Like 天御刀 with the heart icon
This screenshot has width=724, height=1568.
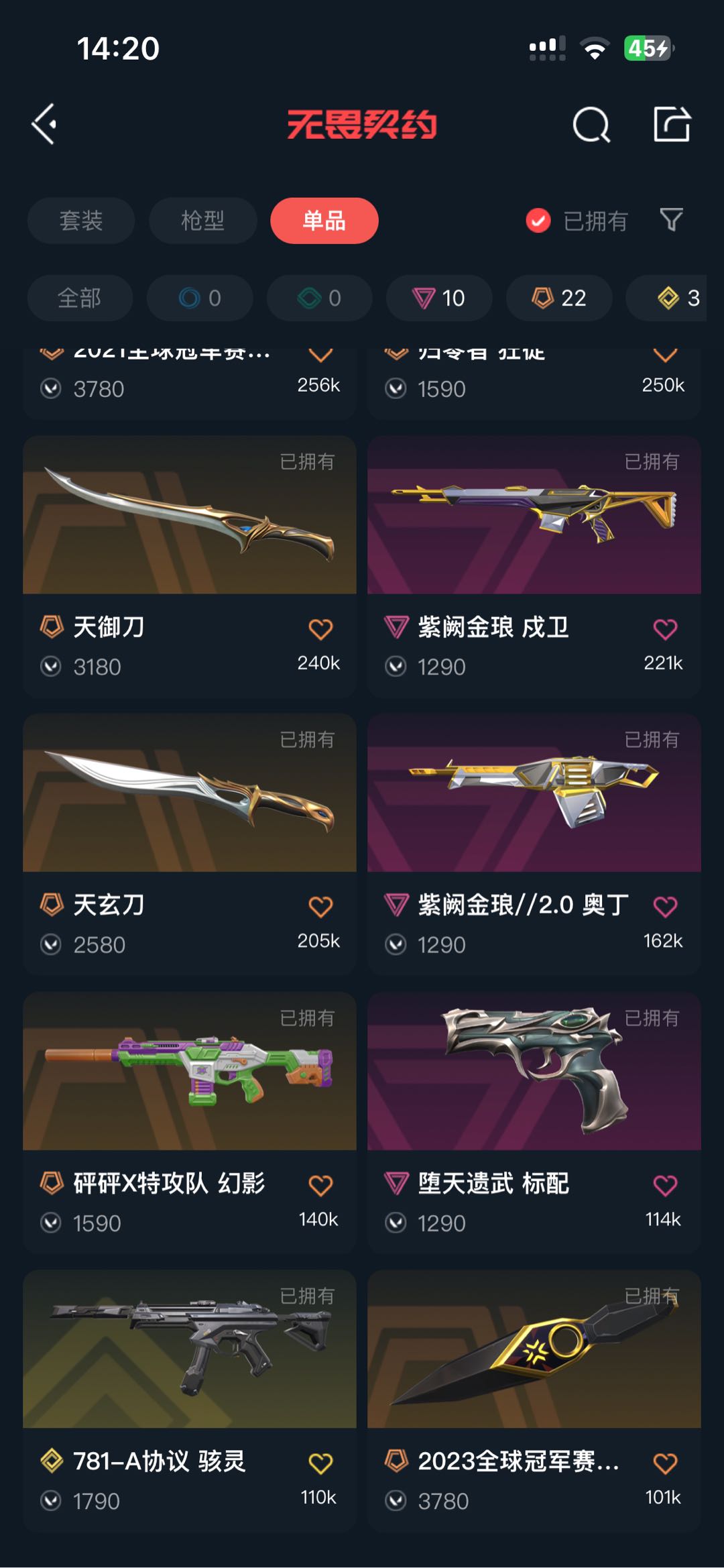320,629
